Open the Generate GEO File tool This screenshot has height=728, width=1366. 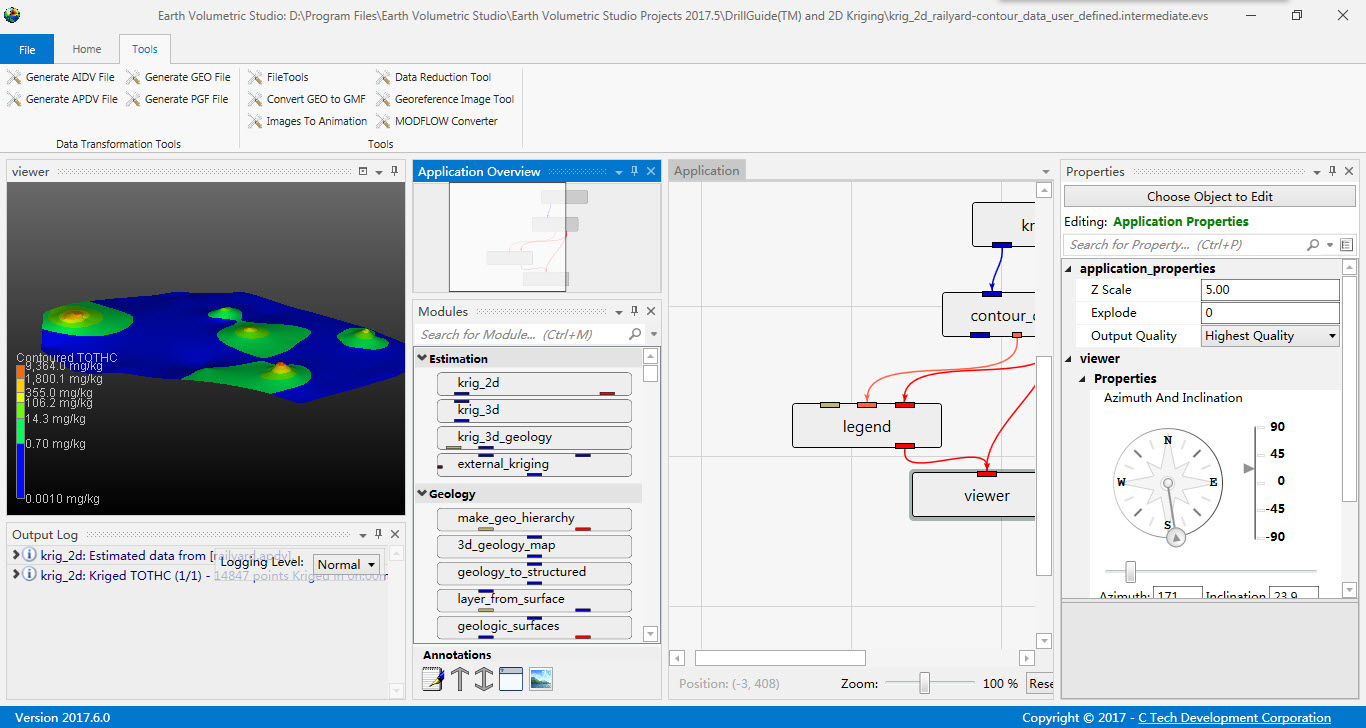click(178, 77)
